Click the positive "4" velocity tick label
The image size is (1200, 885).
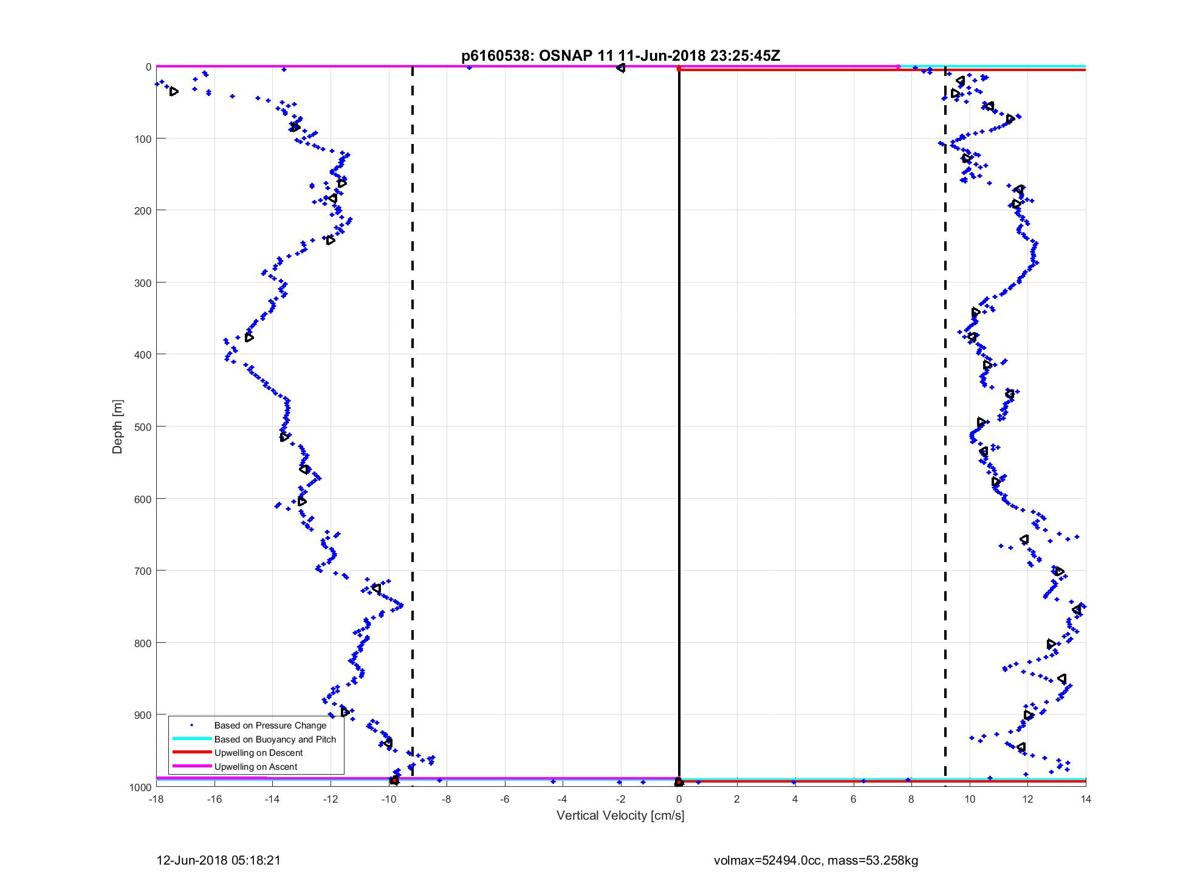coord(795,799)
